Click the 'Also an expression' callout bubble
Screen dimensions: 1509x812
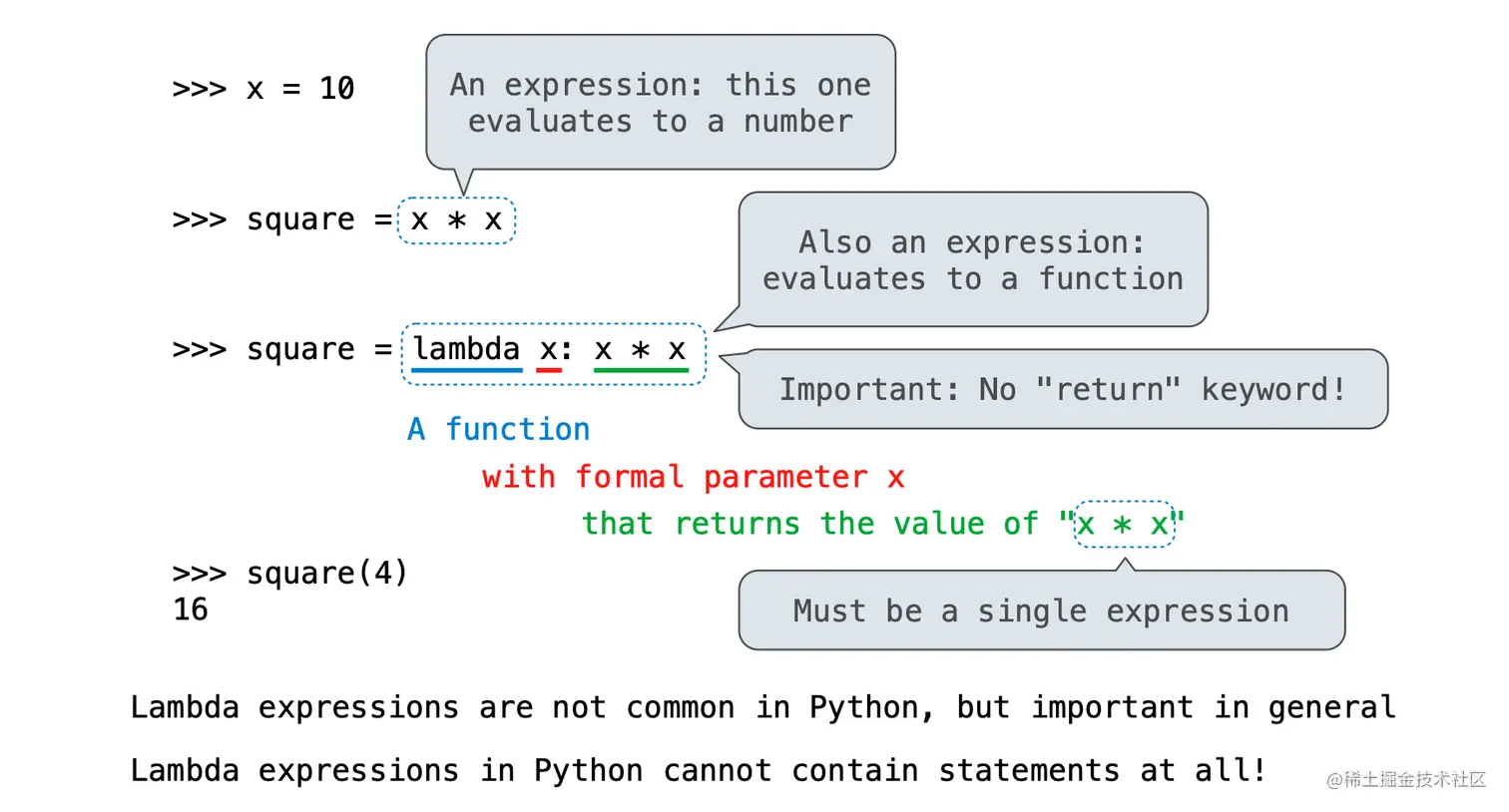[x=972, y=260]
